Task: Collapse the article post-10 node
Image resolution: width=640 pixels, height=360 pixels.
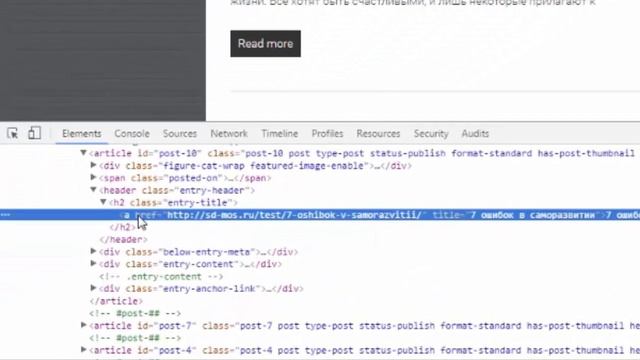Action: (83, 153)
